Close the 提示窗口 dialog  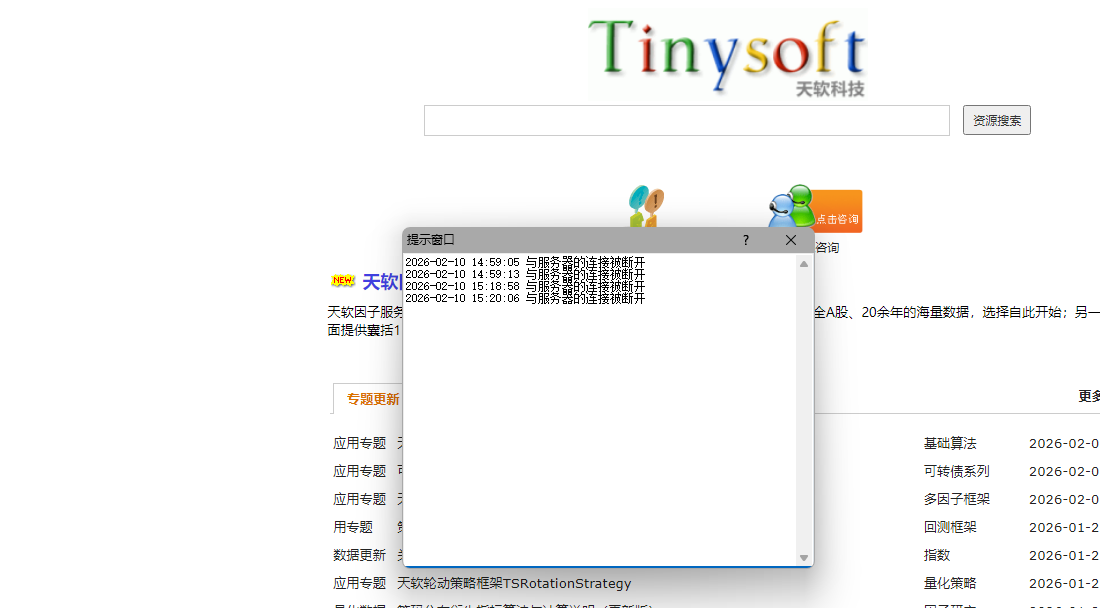tap(791, 241)
